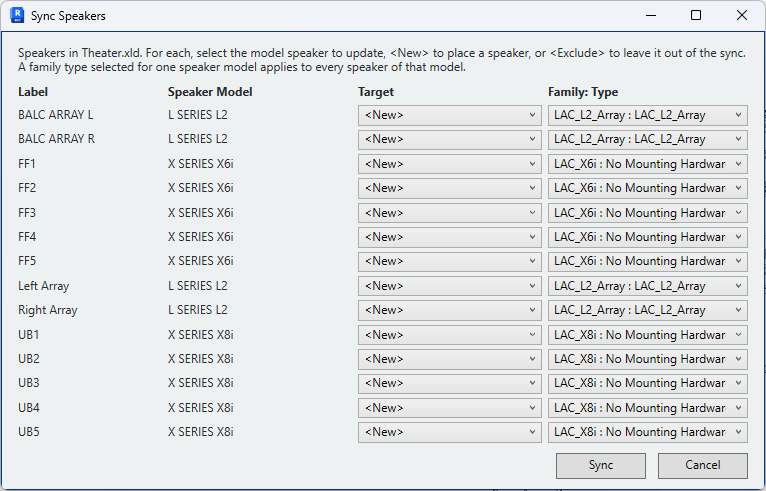This screenshot has height=491, width=766.
Task: Open Family Type dropdown for UB3
Action: pos(648,384)
